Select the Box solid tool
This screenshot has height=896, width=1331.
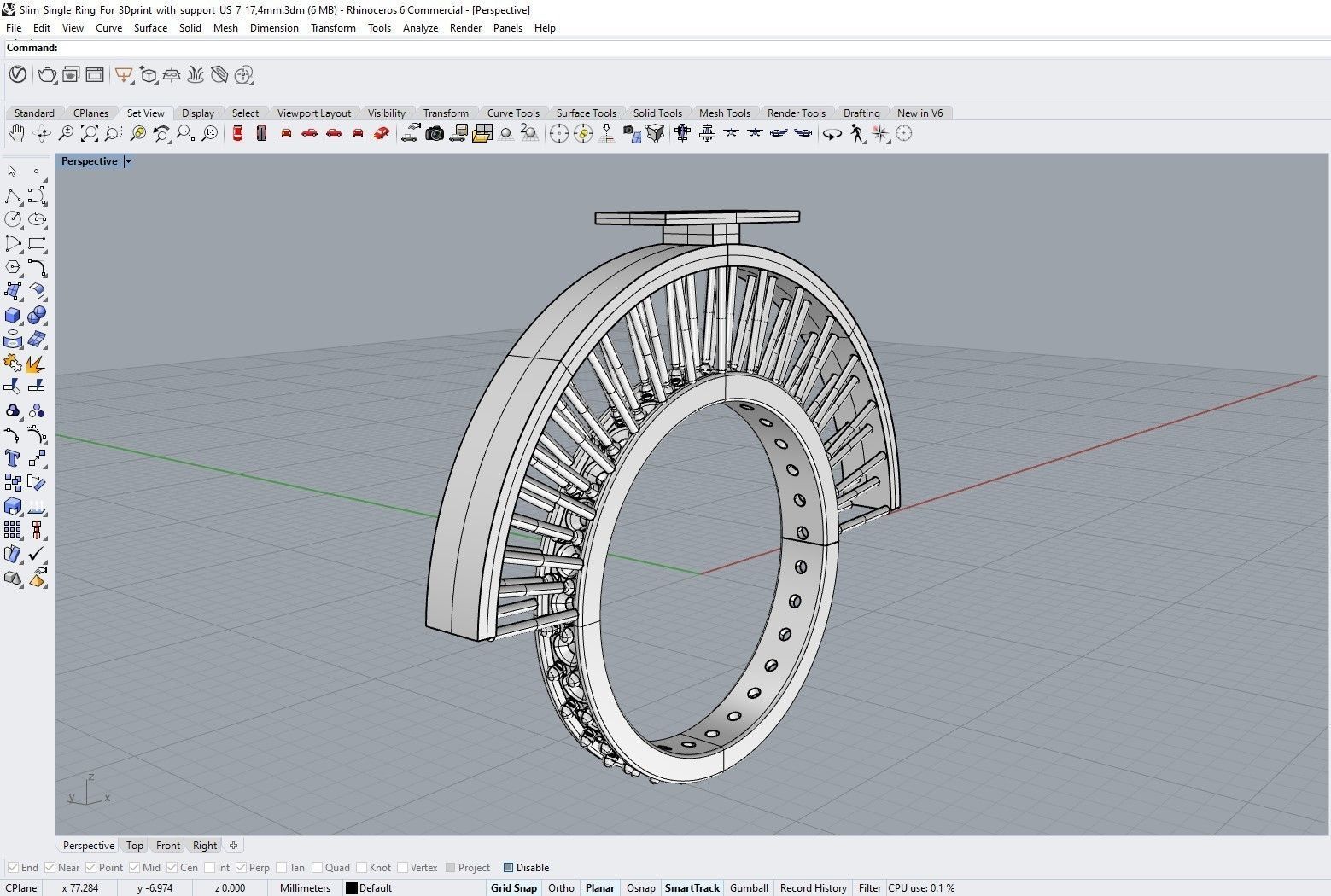tap(13, 315)
